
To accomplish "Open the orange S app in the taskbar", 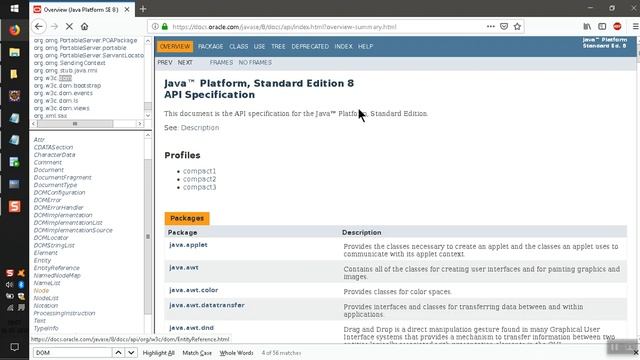I will pos(14,206).
